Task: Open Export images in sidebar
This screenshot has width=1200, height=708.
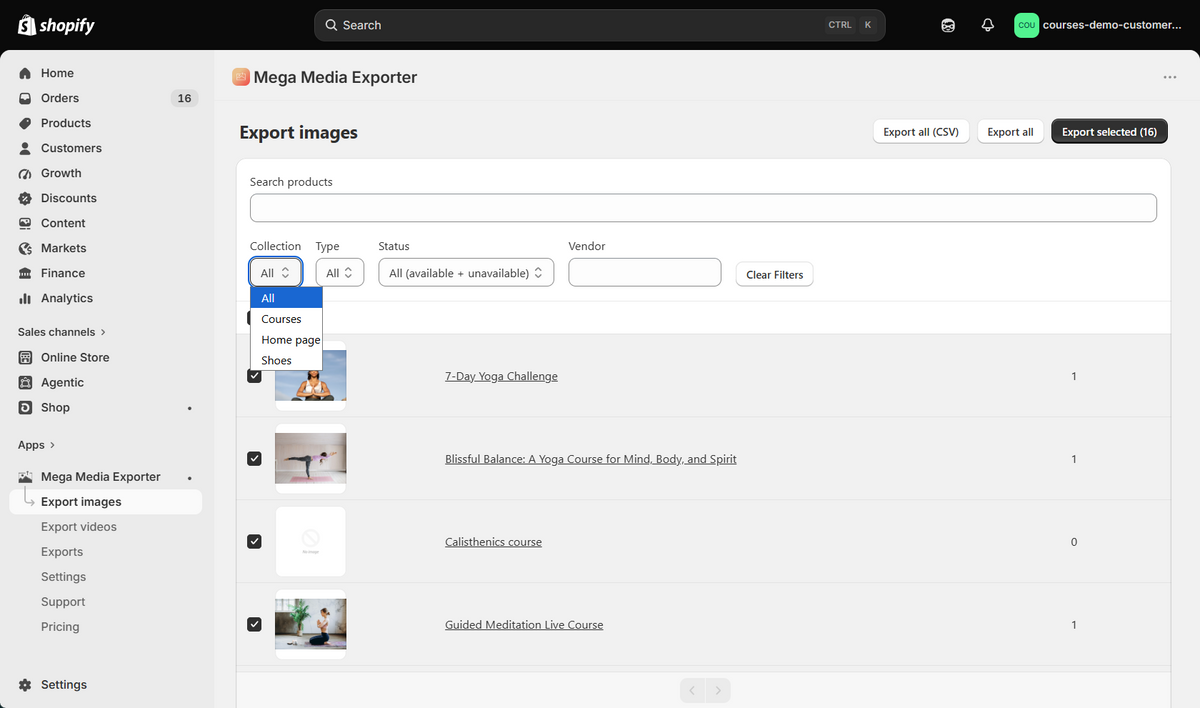Action: (x=106, y=502)
